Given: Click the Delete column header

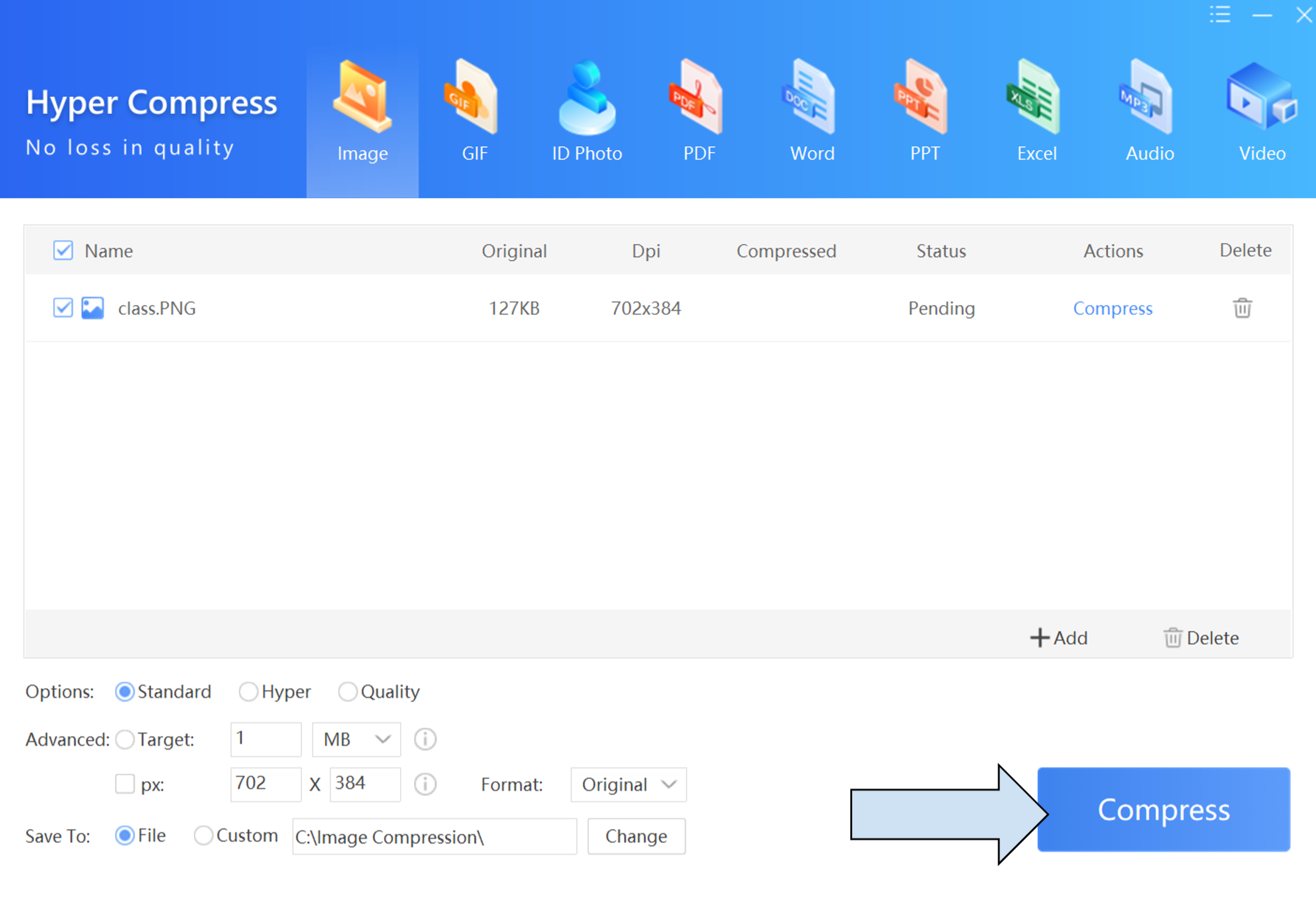Looking at the screenshot, I should point(1245,250).
